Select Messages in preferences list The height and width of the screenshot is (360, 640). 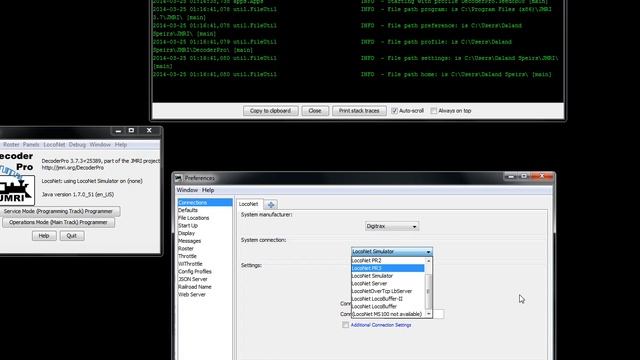pos(205,241)
